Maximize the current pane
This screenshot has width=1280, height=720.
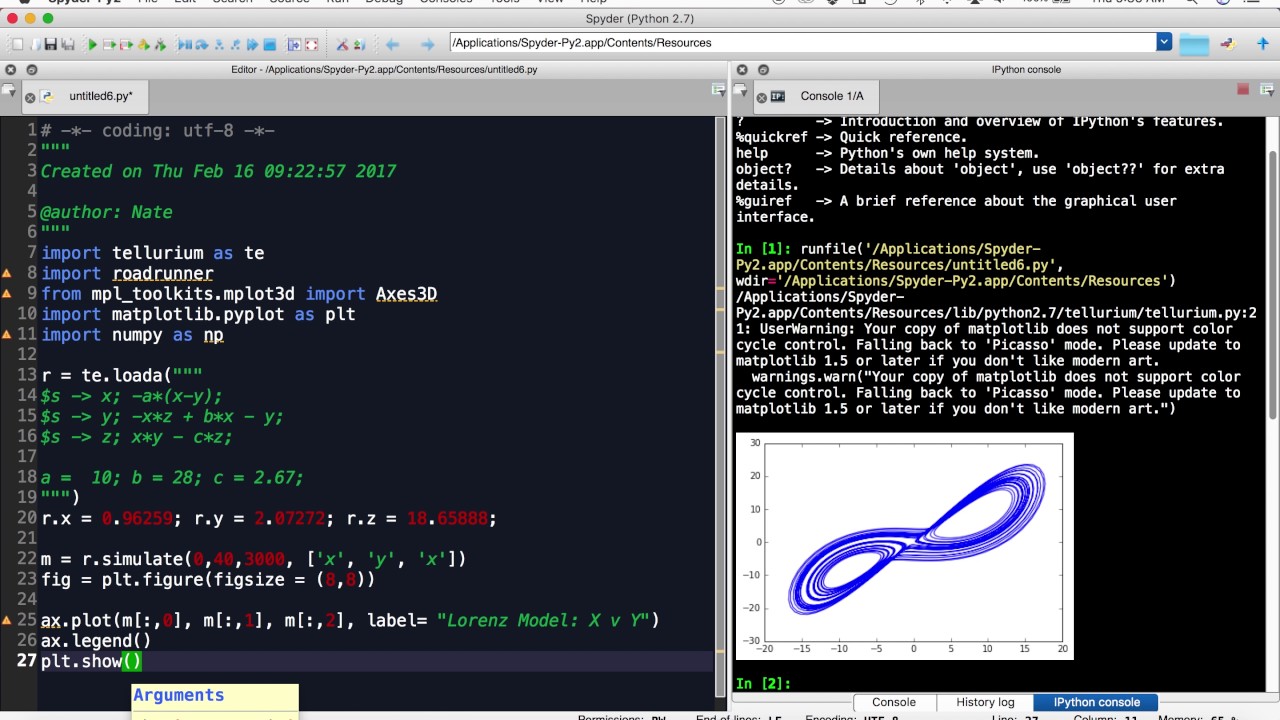point(294,44)
